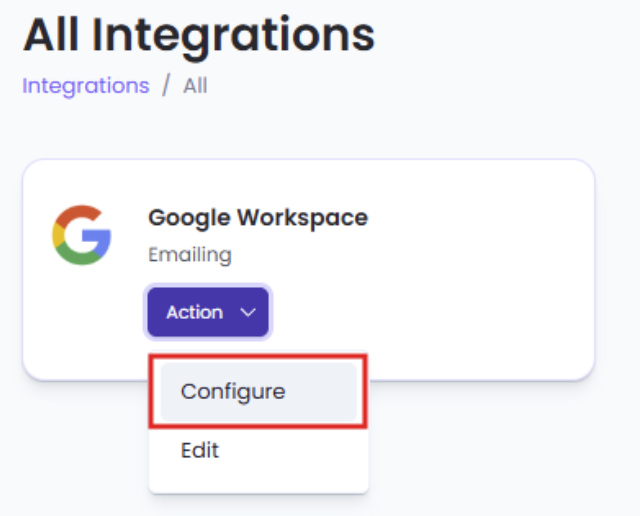Click the Google Workspace card title
The height and width of the screenshot is (516, 640).
click(257, 217)
